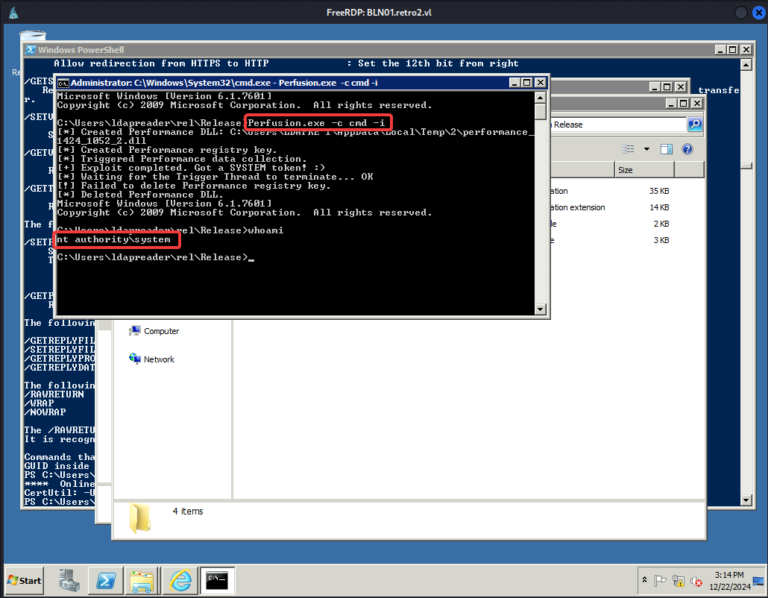This screenshot has width=768, height=598.
Task: Open Server Manager from taskbar
Action: 69,580
